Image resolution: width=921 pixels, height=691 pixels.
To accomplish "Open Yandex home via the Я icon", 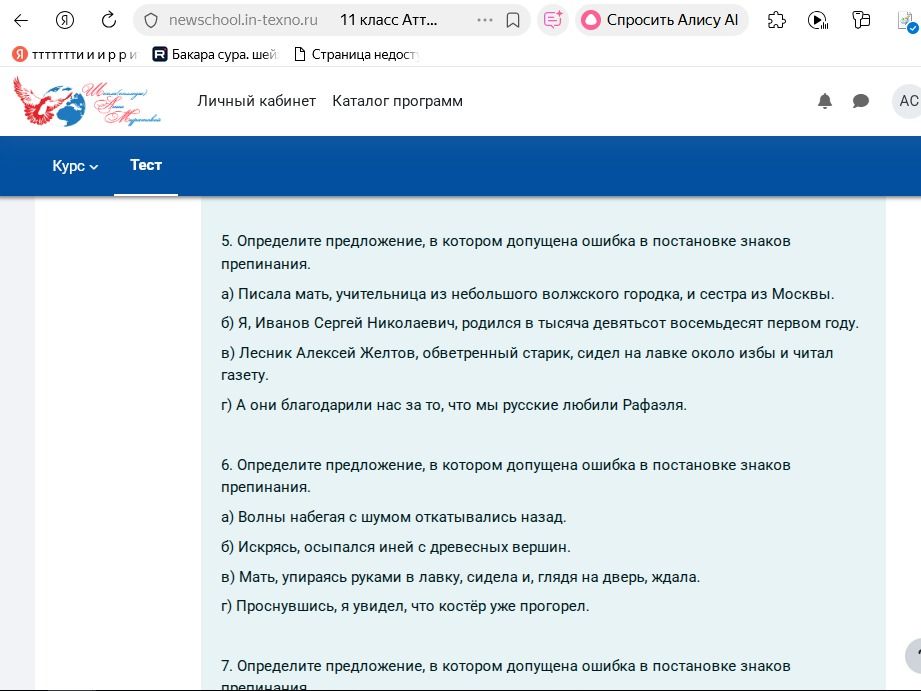I will click(x=65, y=21).
